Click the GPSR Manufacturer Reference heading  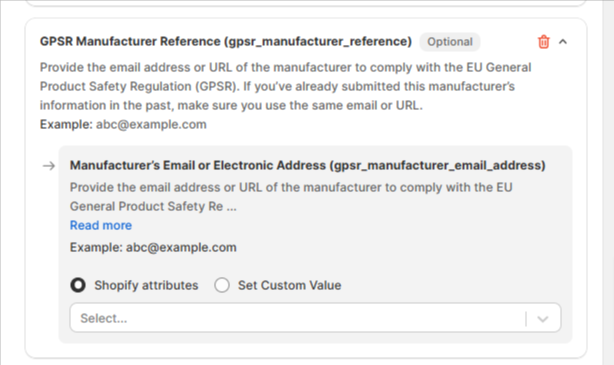226,41
